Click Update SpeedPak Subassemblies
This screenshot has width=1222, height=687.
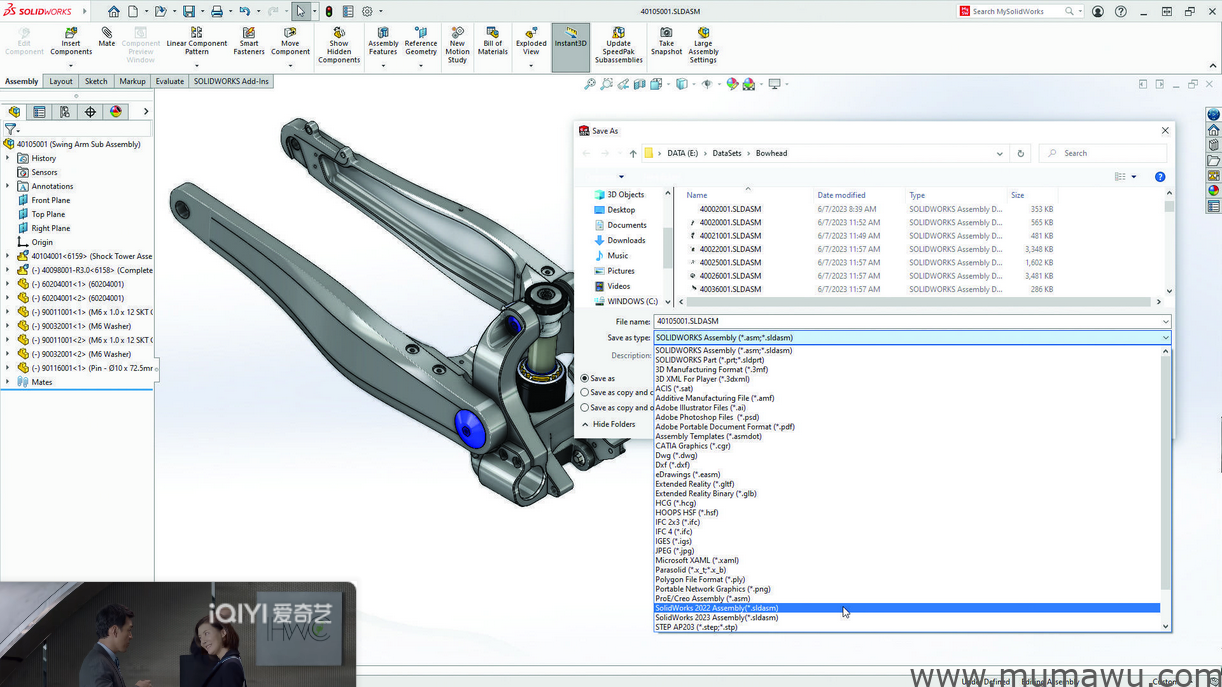point(618,46)
